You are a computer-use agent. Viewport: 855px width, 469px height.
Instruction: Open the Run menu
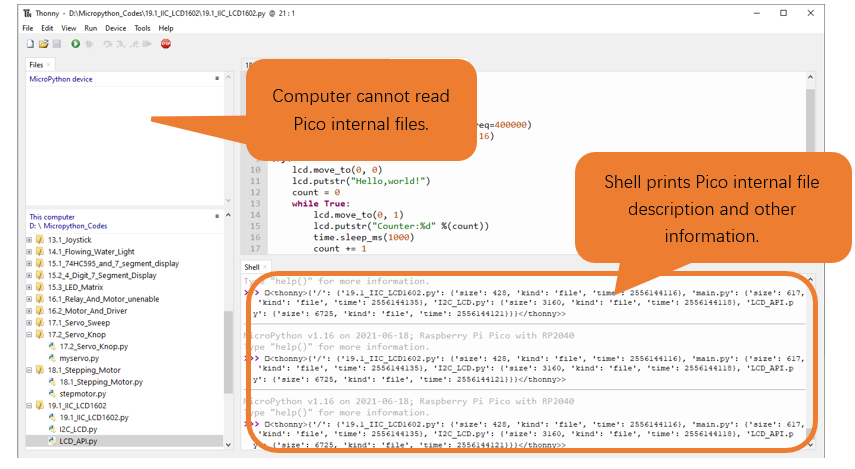(x=91, y=28)
